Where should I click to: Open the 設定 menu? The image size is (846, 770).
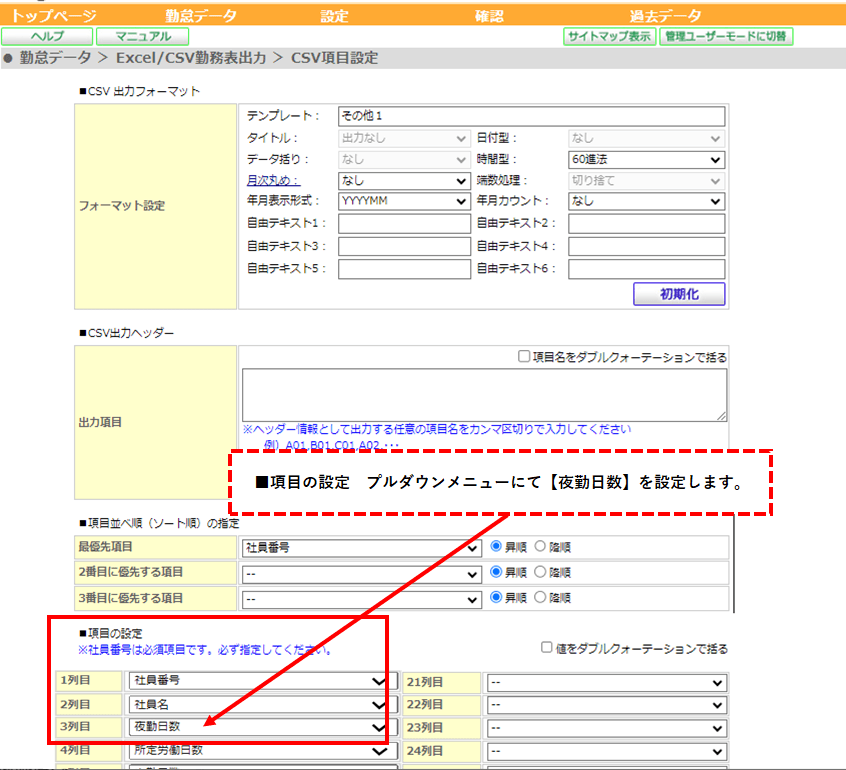coord(334,16)
